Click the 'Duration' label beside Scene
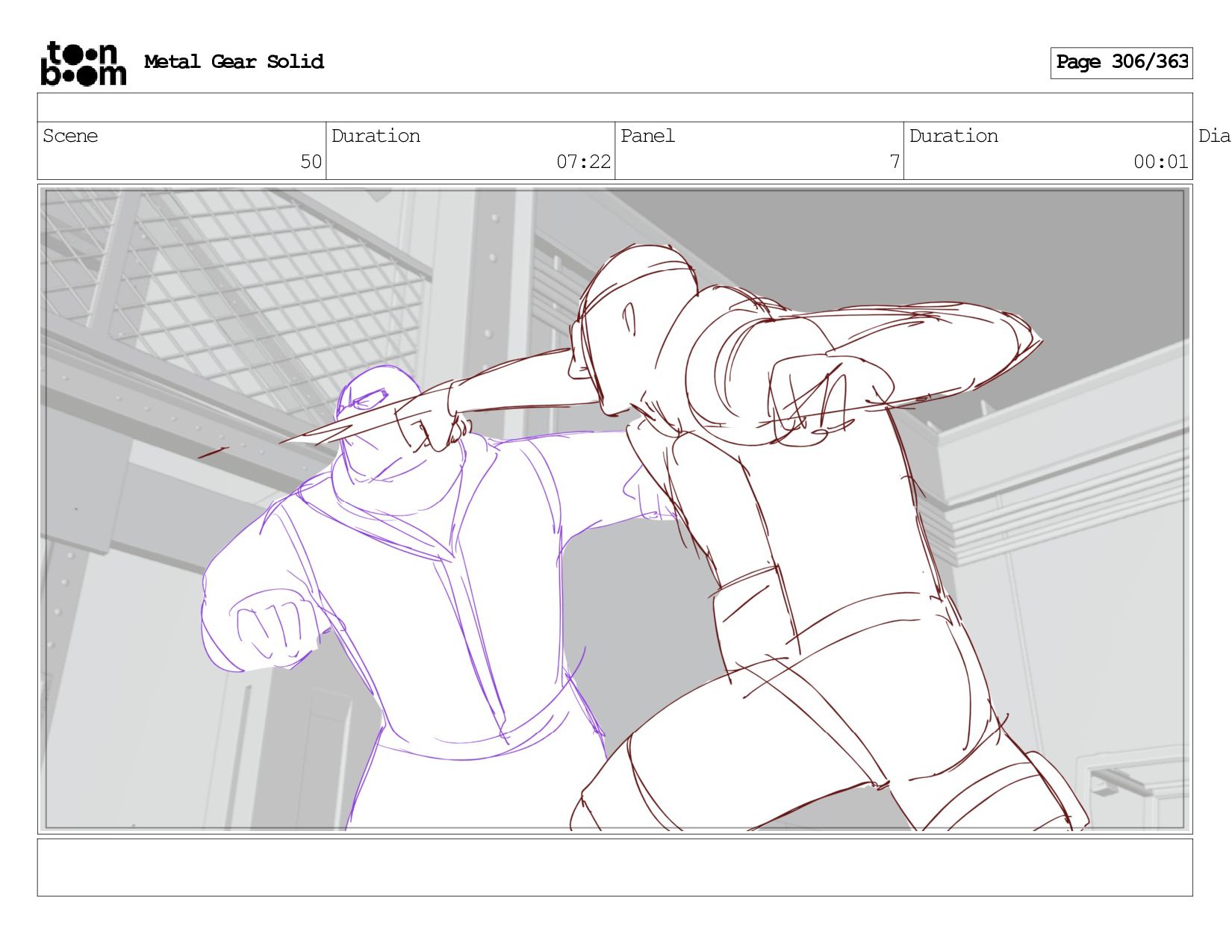The image size is (1232, 952). (376, 136)
